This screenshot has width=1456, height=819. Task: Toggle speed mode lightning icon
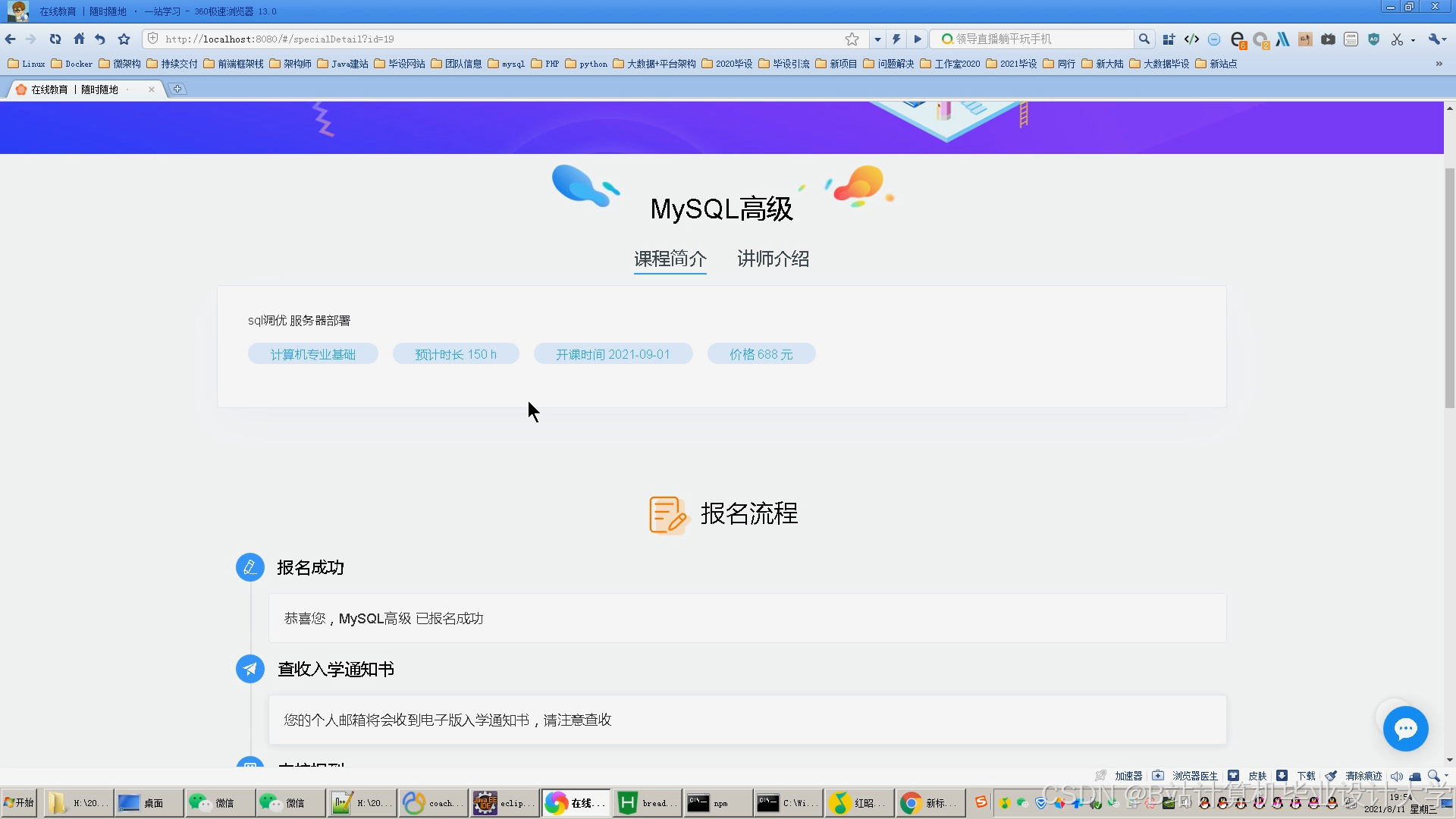(x=896, y=39)
